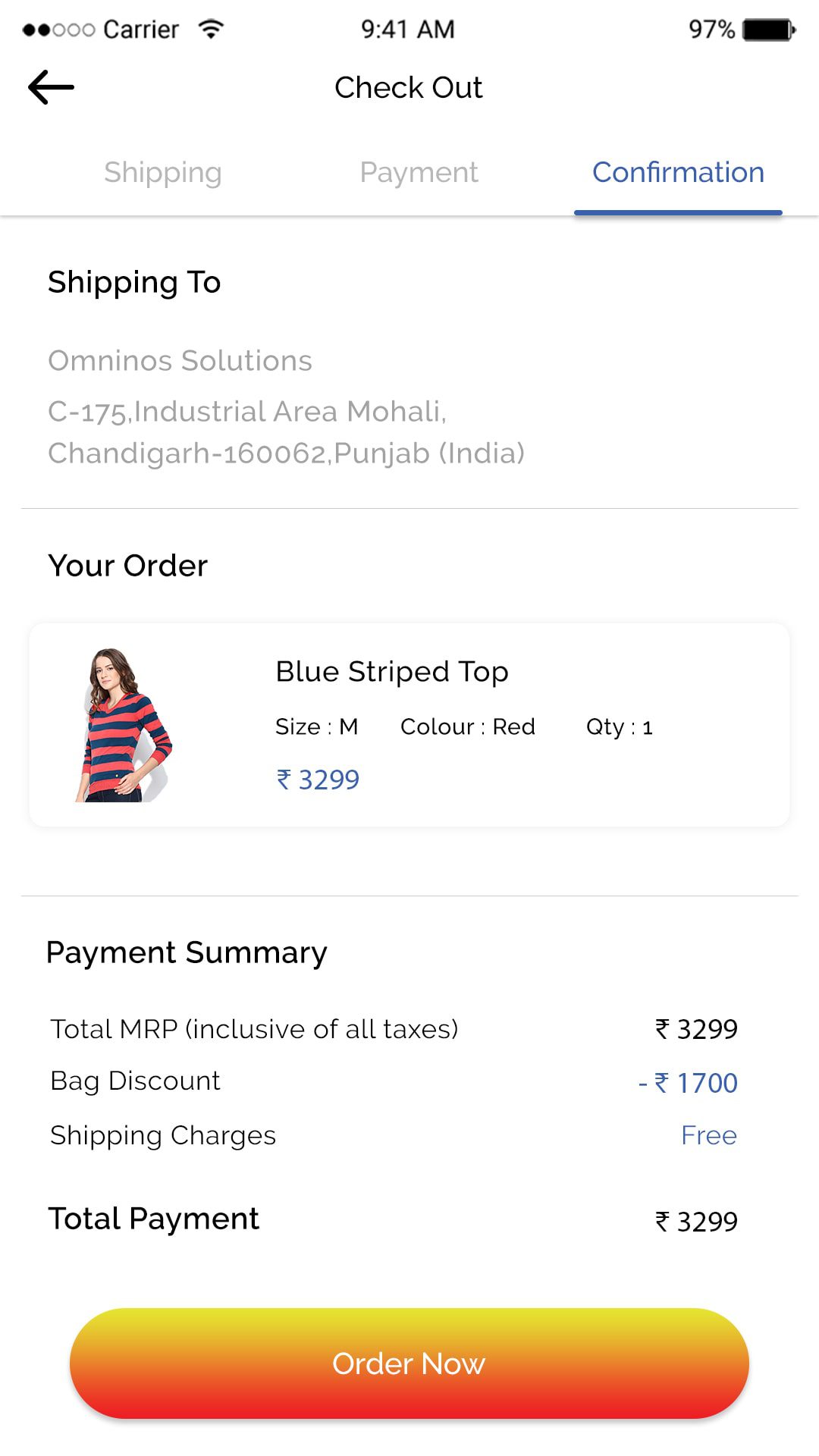Tap the Omninos Solutions shipping name
819x1456 pixels.
point(180,361)
